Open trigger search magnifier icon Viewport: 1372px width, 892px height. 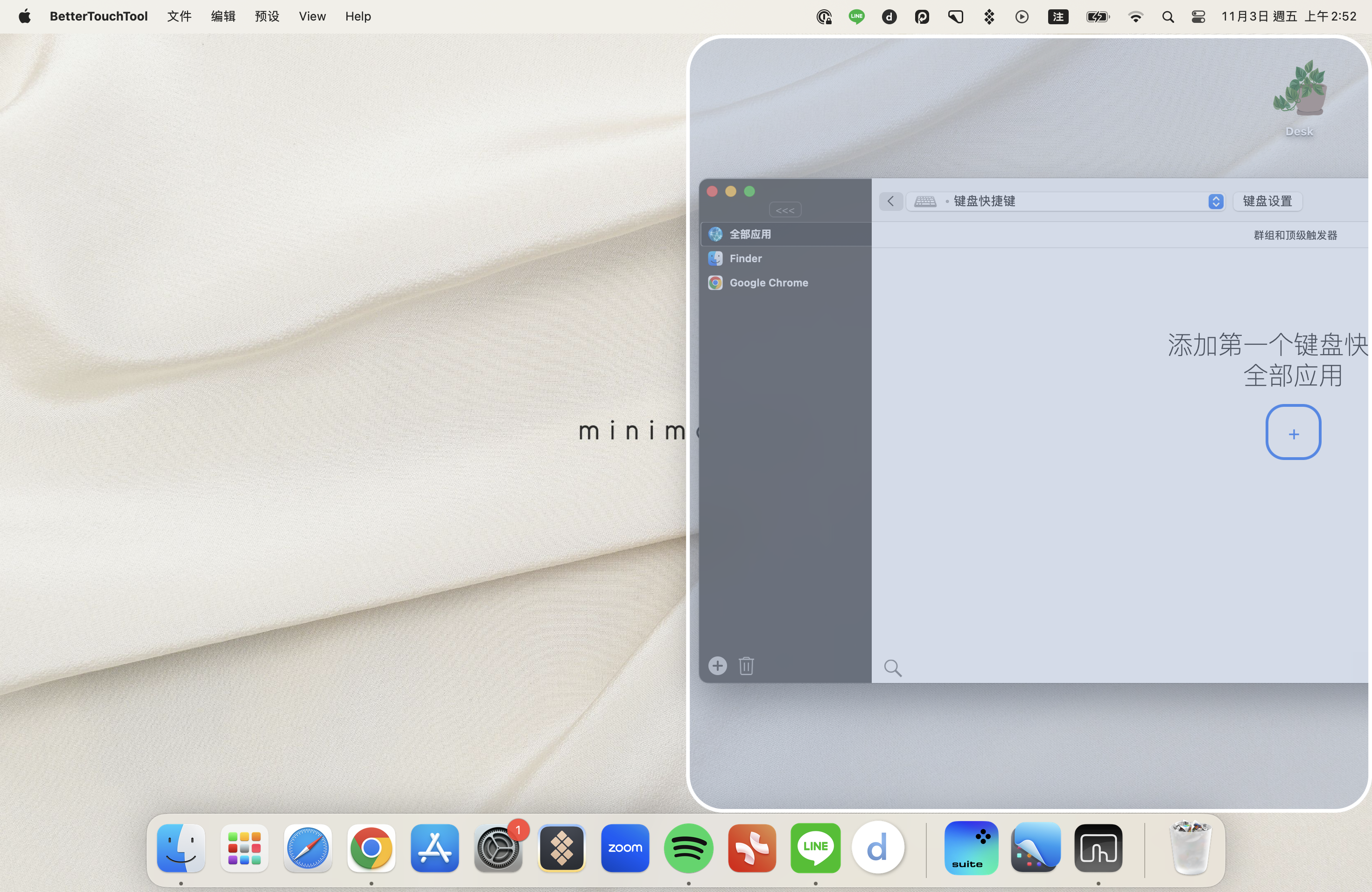tap(892, 668)
